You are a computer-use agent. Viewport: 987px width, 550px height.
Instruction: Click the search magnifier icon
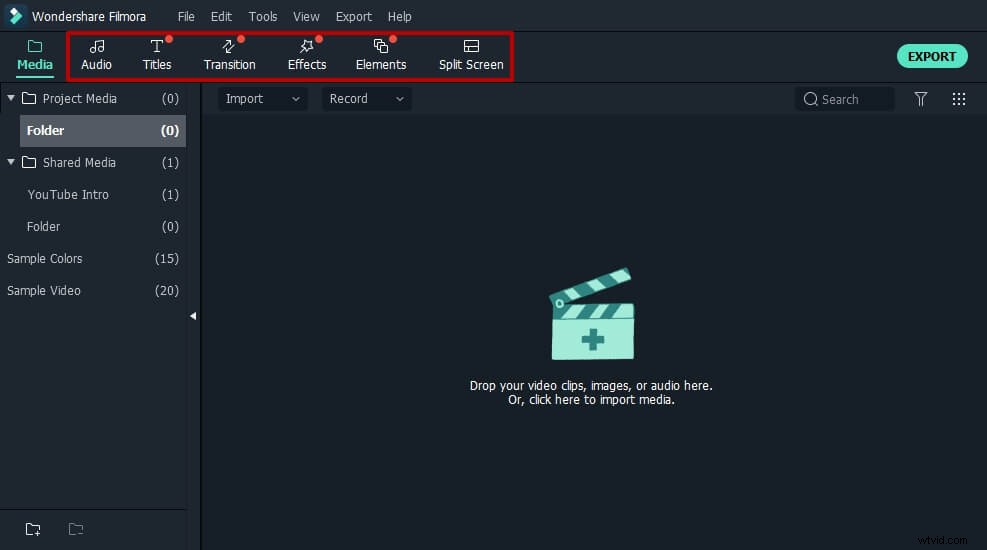[x=810, y=99]
